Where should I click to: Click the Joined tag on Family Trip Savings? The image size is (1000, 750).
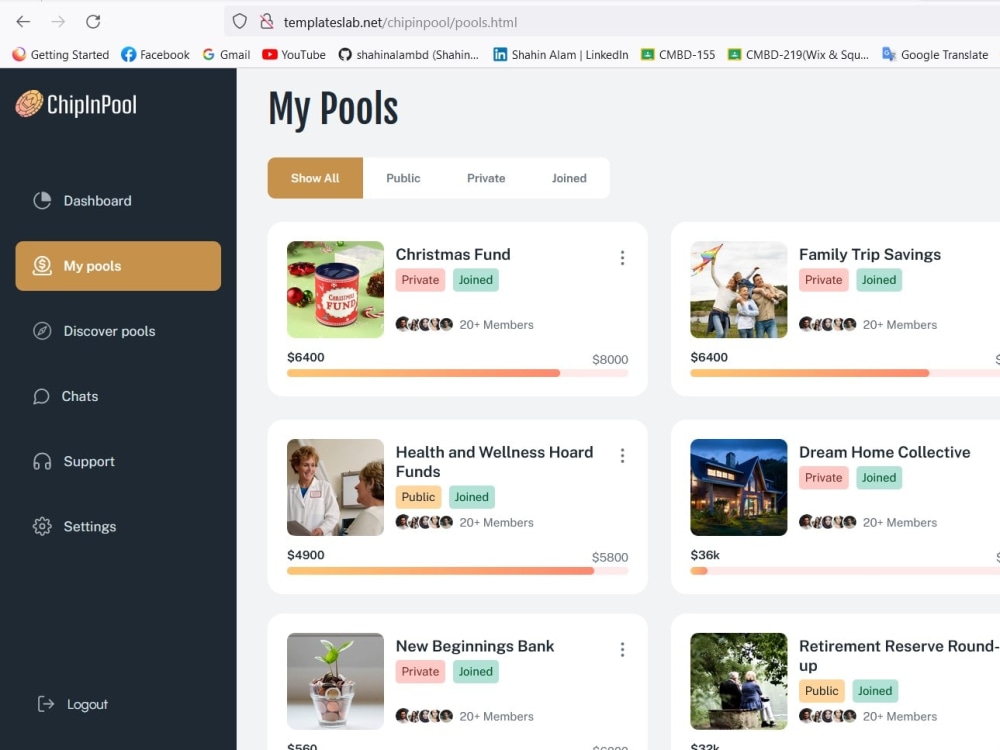(879, 280)
